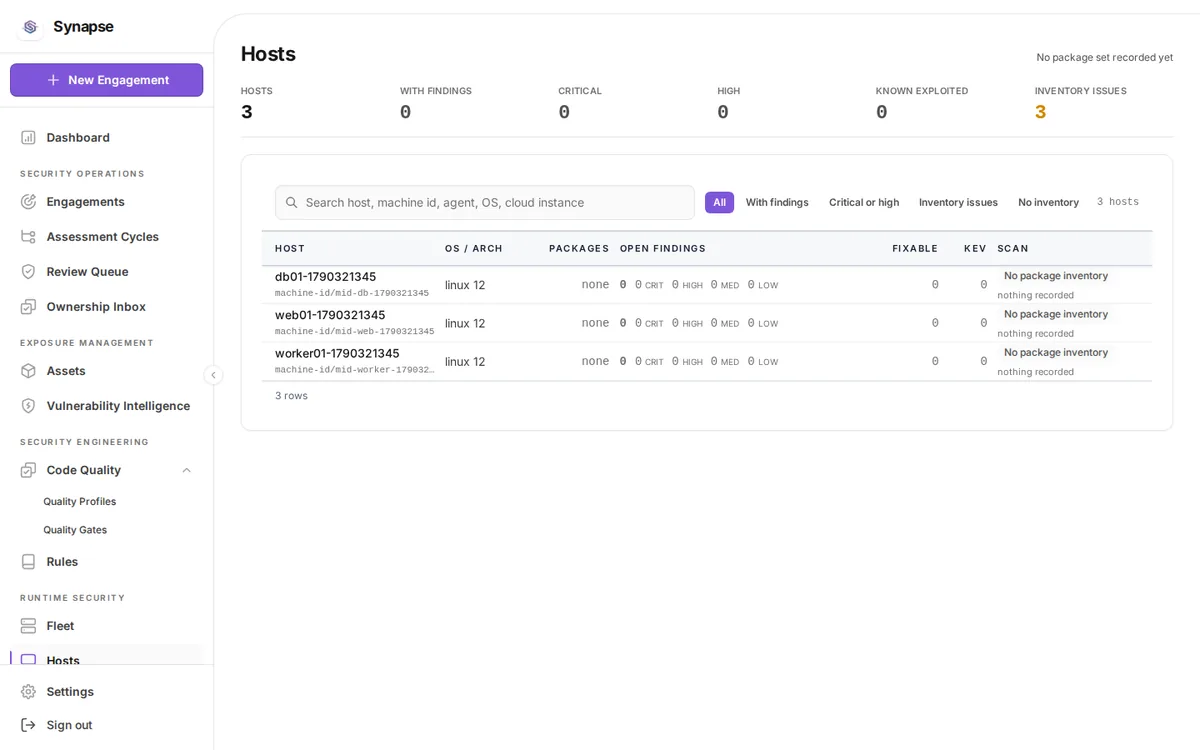This screenshot has width=1200, height=750.
Task: Click the Vulnerability Intelligence shield icon
Action: (x=28, y=406)
